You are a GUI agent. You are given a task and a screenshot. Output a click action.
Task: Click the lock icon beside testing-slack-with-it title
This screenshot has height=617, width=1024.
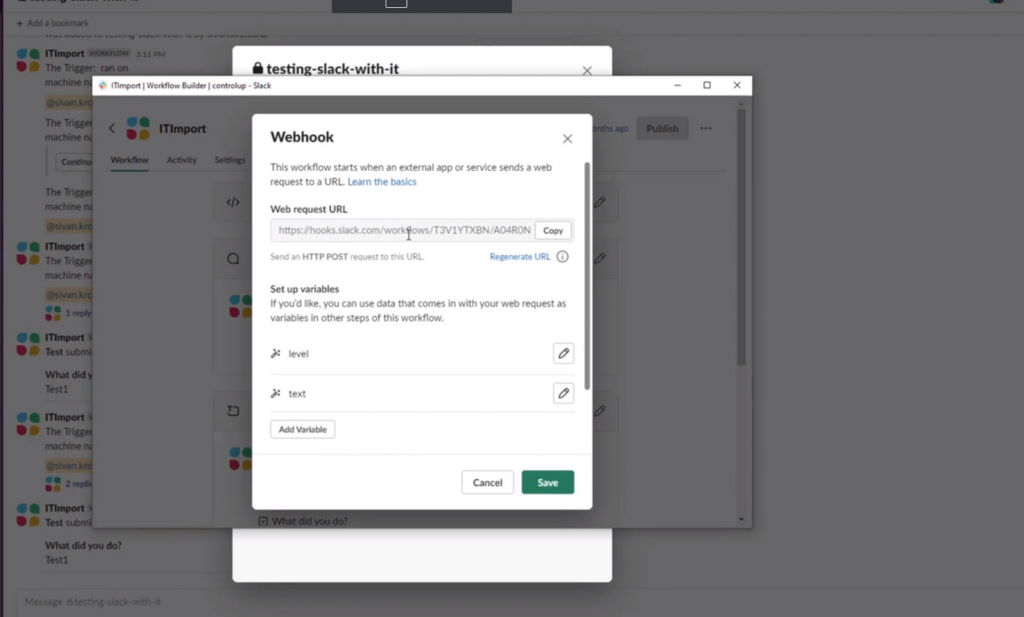click(x=258, y=68)
